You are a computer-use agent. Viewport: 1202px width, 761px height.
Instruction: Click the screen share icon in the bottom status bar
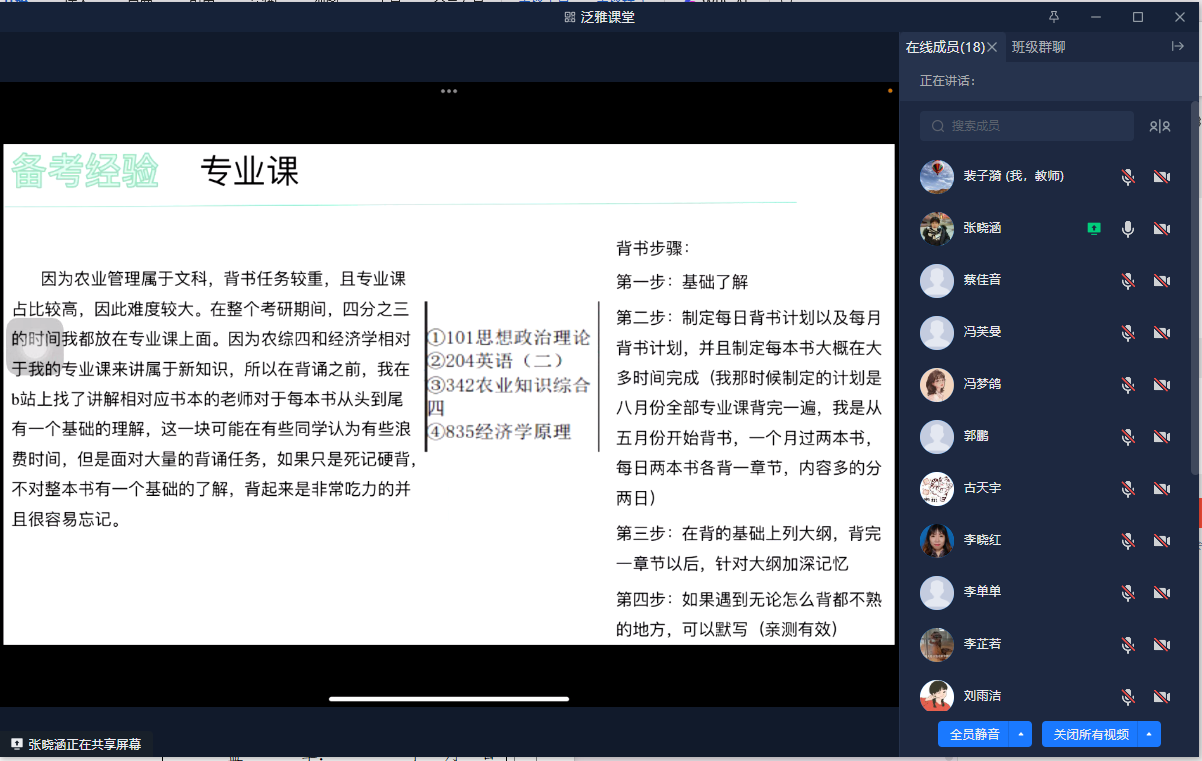point(16,744)
